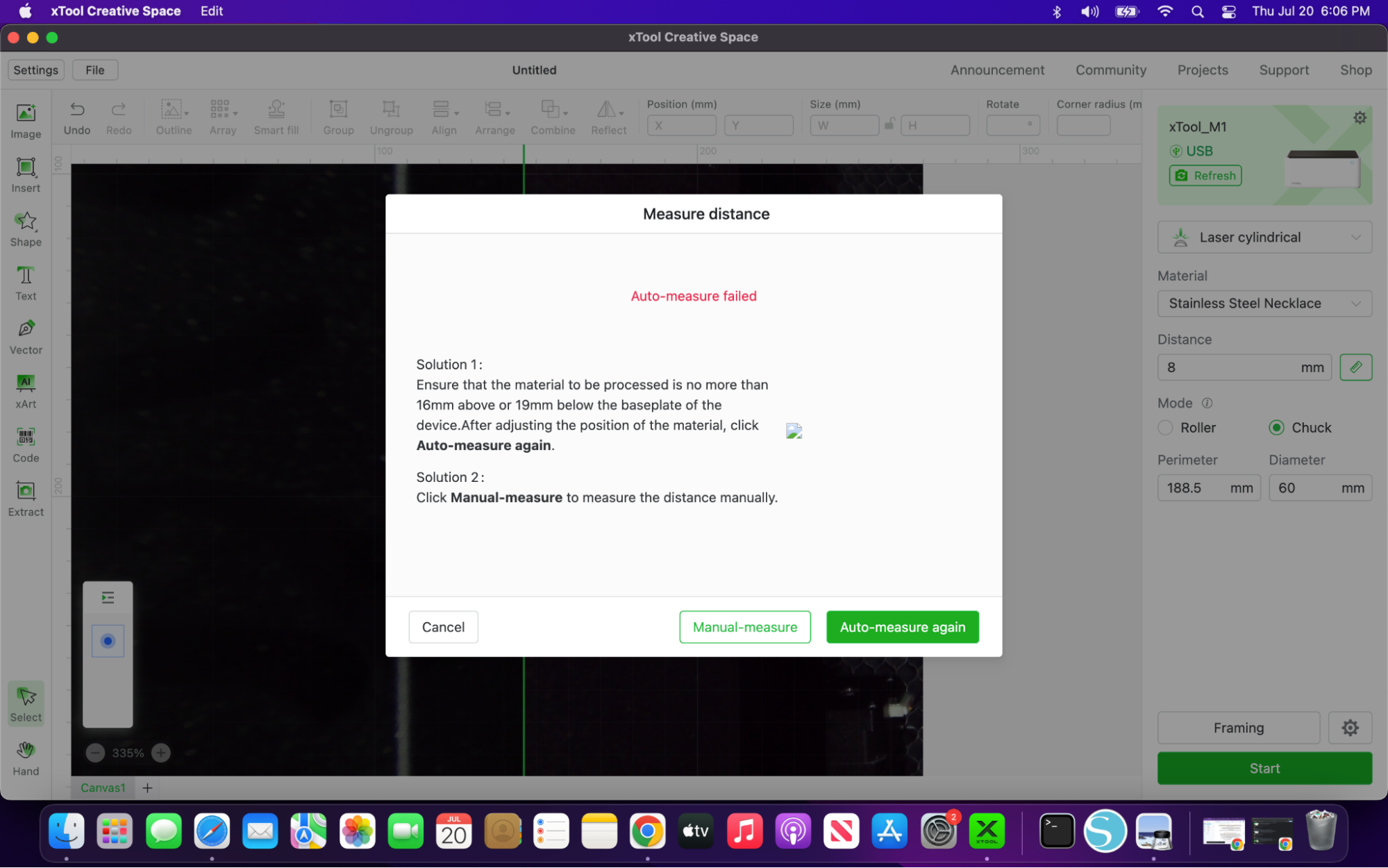
Task: Choose the Text tool
Action: [26, 283]
